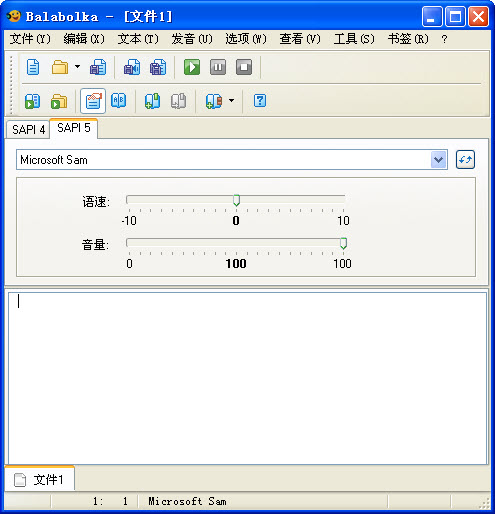This screenshot has width=495, height=514.
Task: Click the toolbar drag handle grip
Action: (11, 84)
